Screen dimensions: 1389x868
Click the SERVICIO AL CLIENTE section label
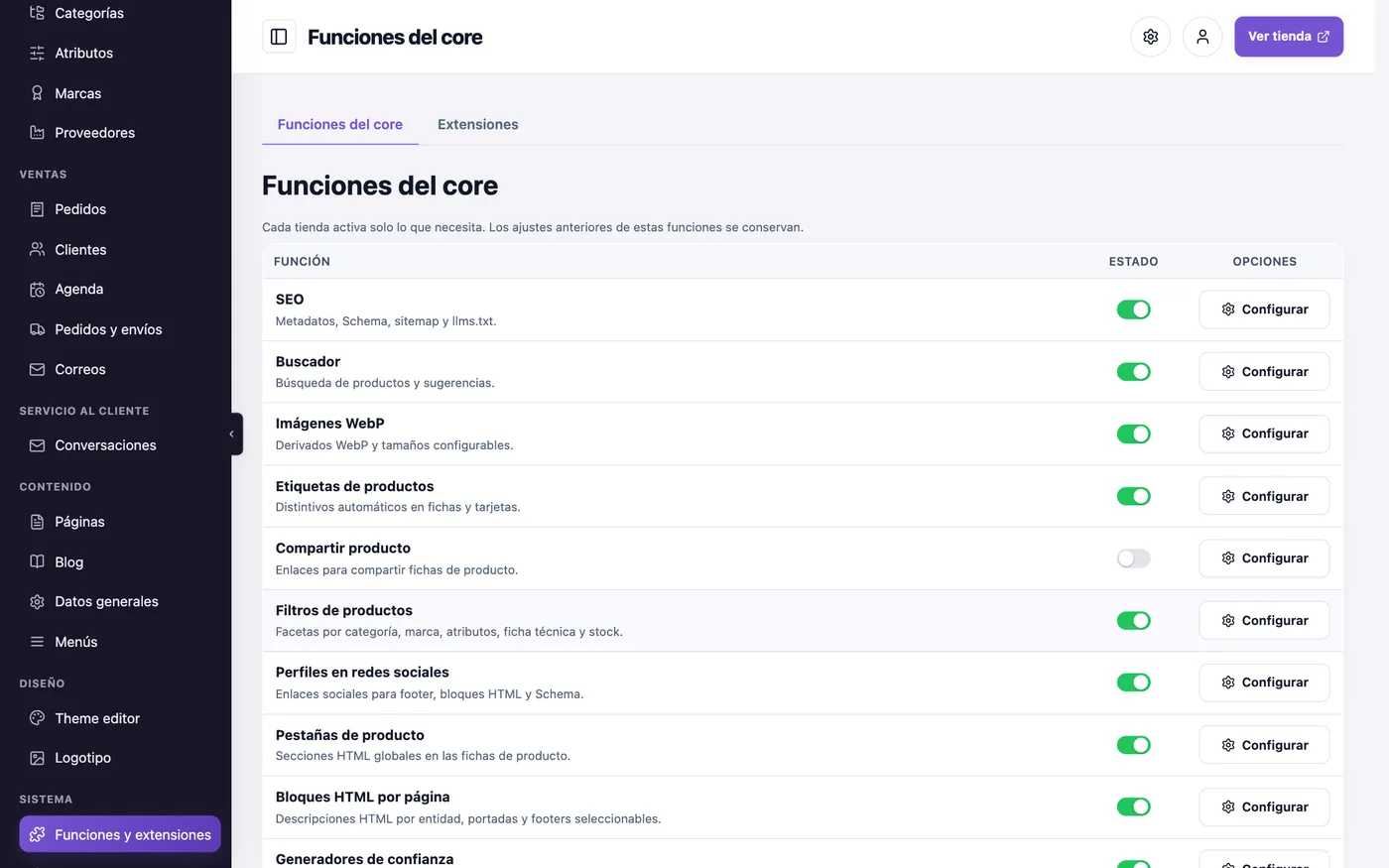(x=84, y=411)
